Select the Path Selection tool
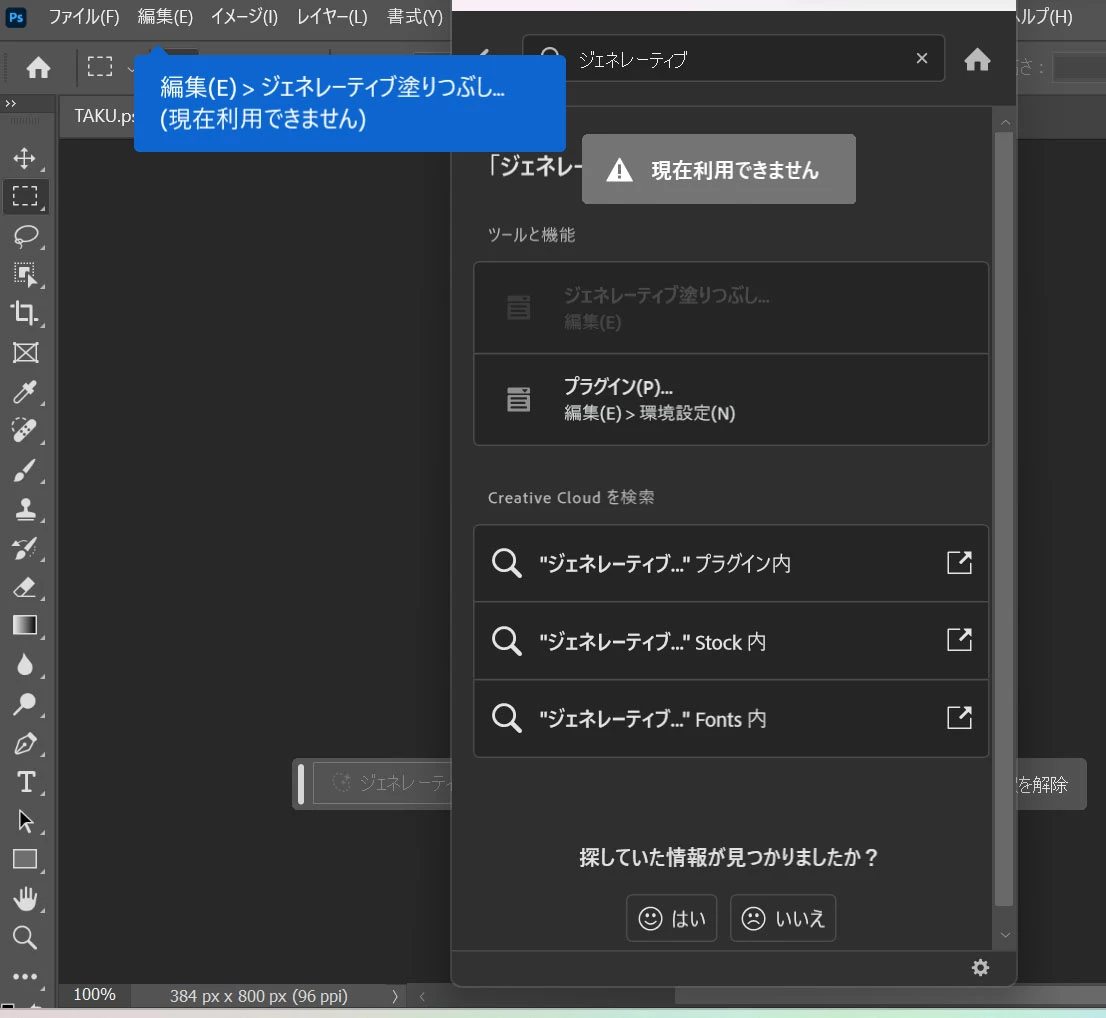The image size is (1106, 1018). coord(25,821)
